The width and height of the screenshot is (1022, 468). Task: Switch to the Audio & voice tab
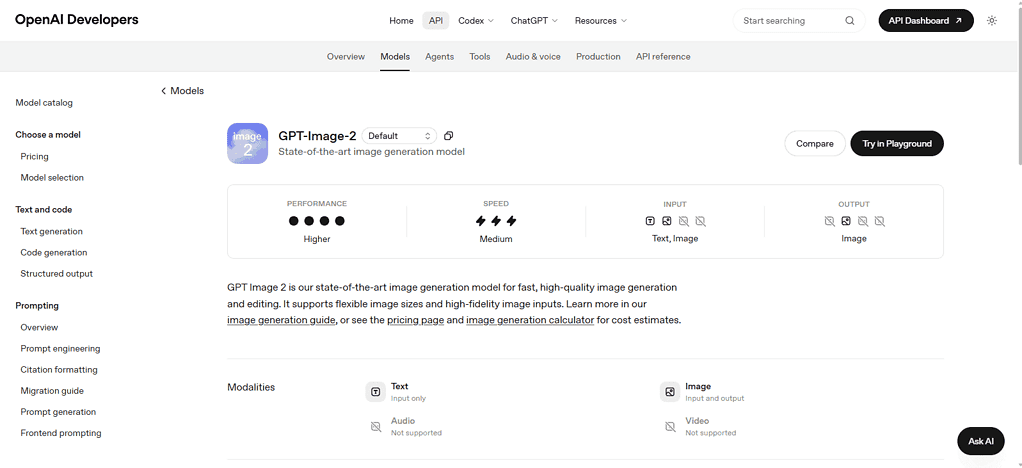click(533, 57)
